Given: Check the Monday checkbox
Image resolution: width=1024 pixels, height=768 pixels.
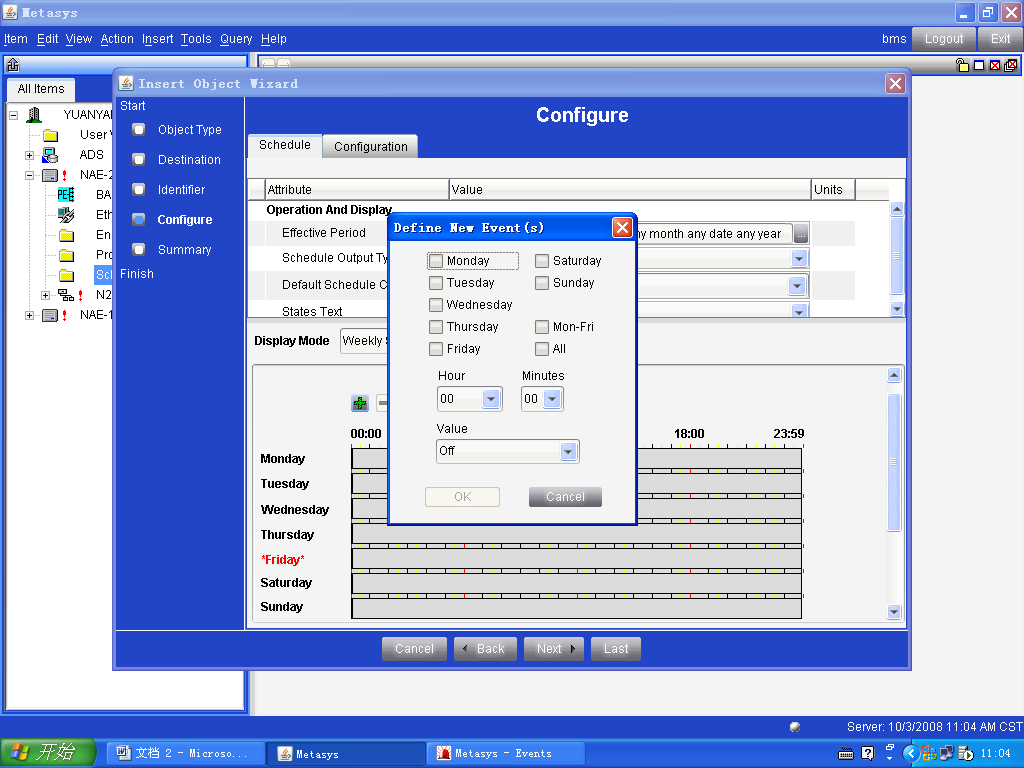Looking at the screenshot, I should pos(436,261).
